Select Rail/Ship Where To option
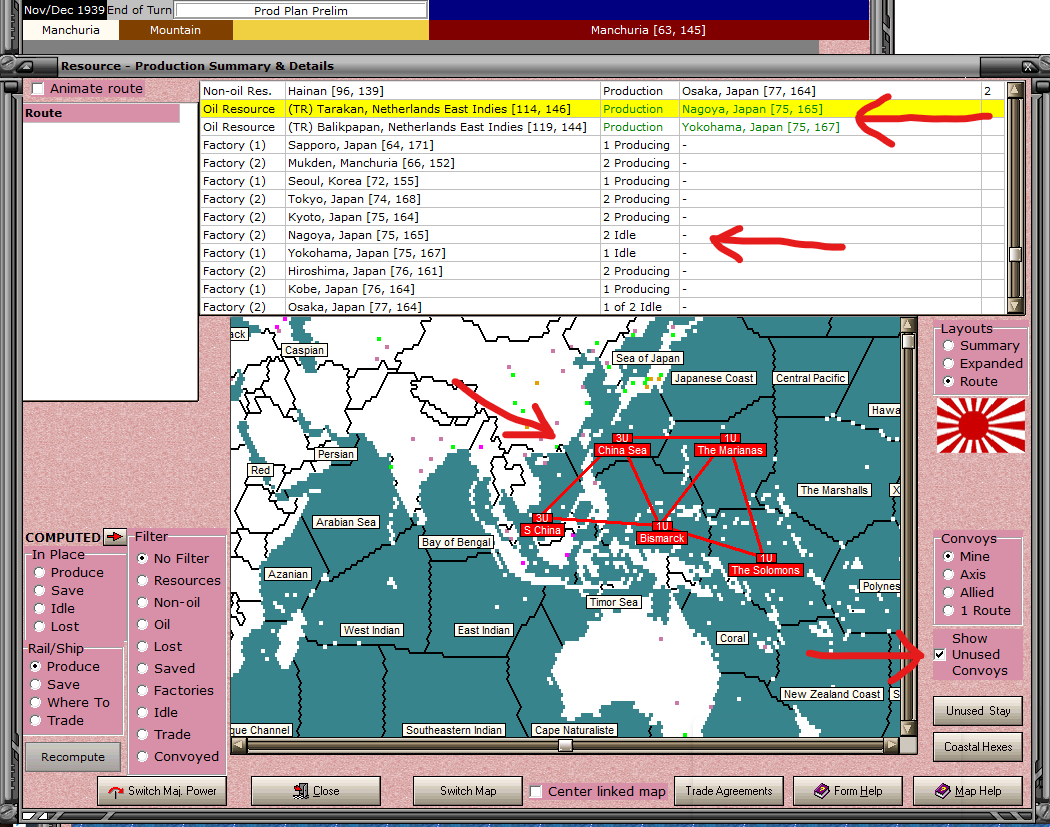This screenshot has width=1050, height=827. (x=35, y=702)
